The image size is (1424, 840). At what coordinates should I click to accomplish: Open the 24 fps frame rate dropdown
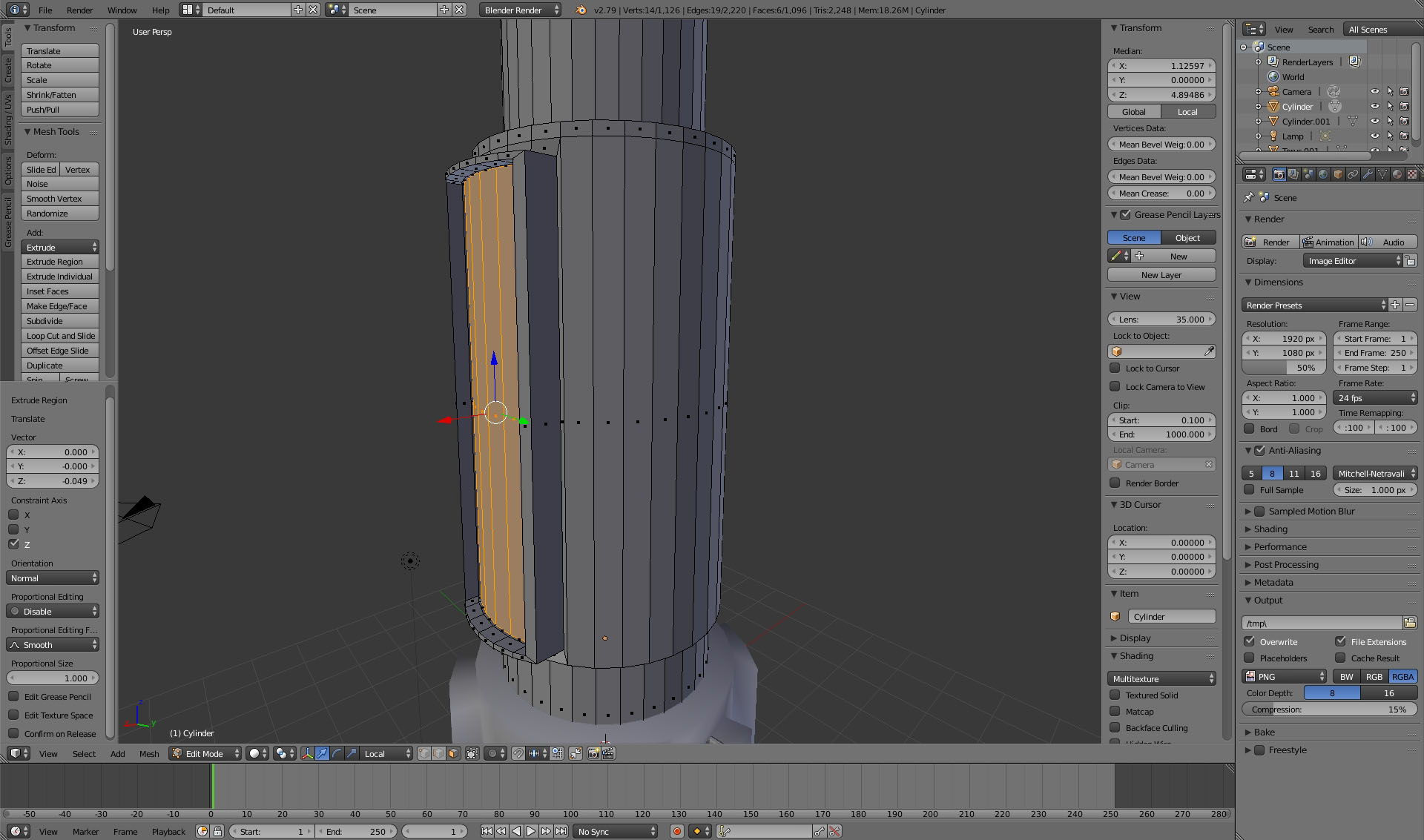[x=1376, y=397]
